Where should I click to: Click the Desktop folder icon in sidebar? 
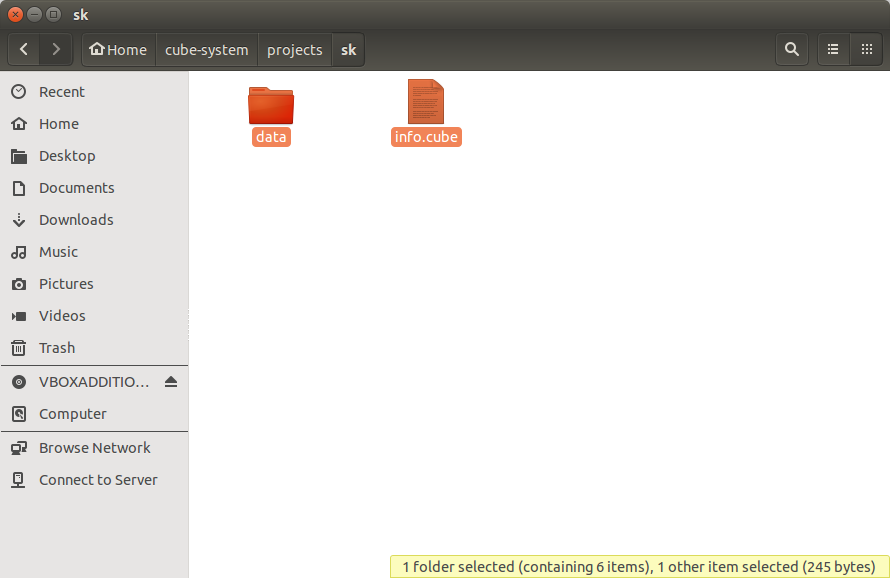tap(19, 156)
